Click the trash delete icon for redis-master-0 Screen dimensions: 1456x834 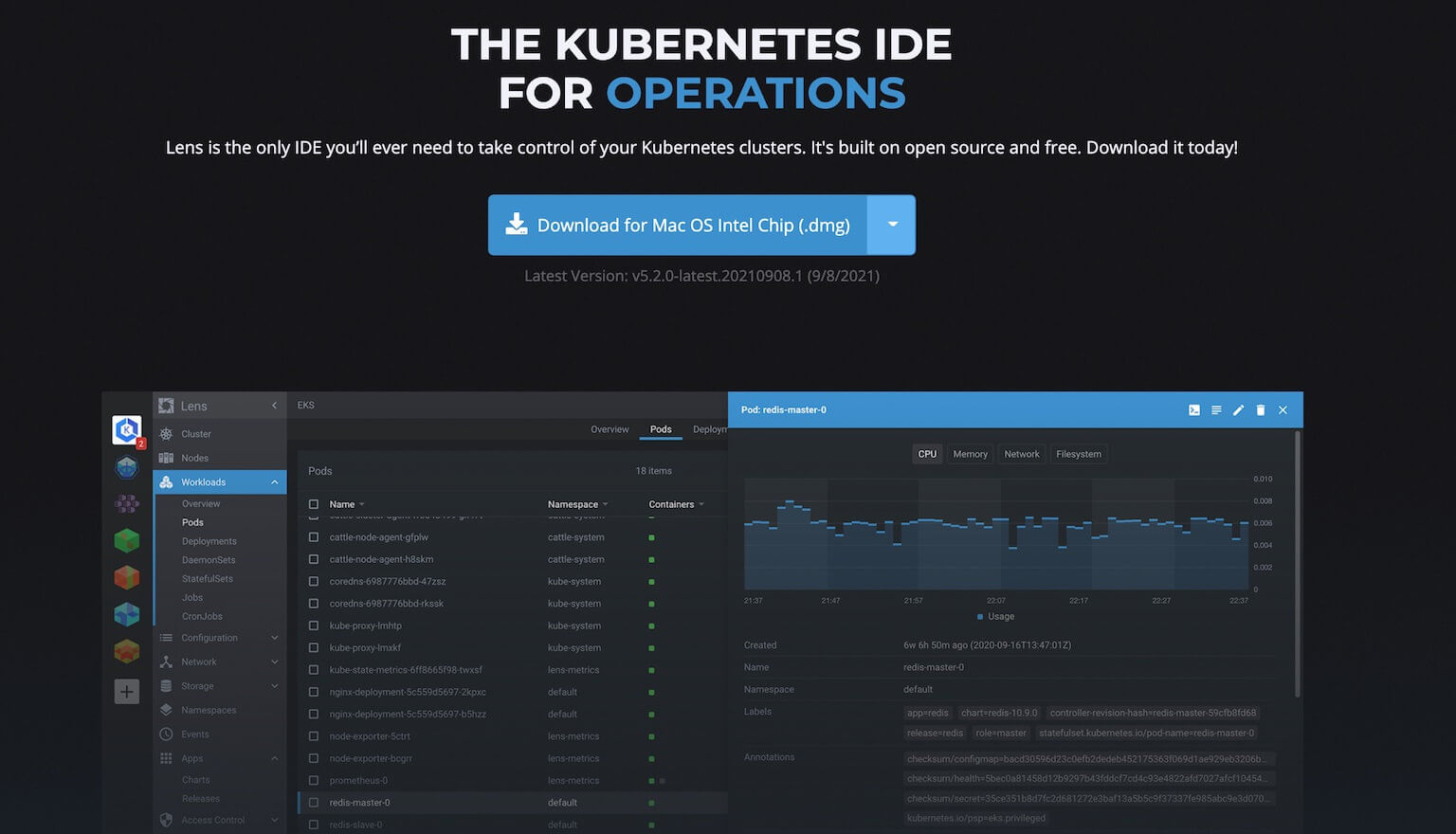[1261, 410]
